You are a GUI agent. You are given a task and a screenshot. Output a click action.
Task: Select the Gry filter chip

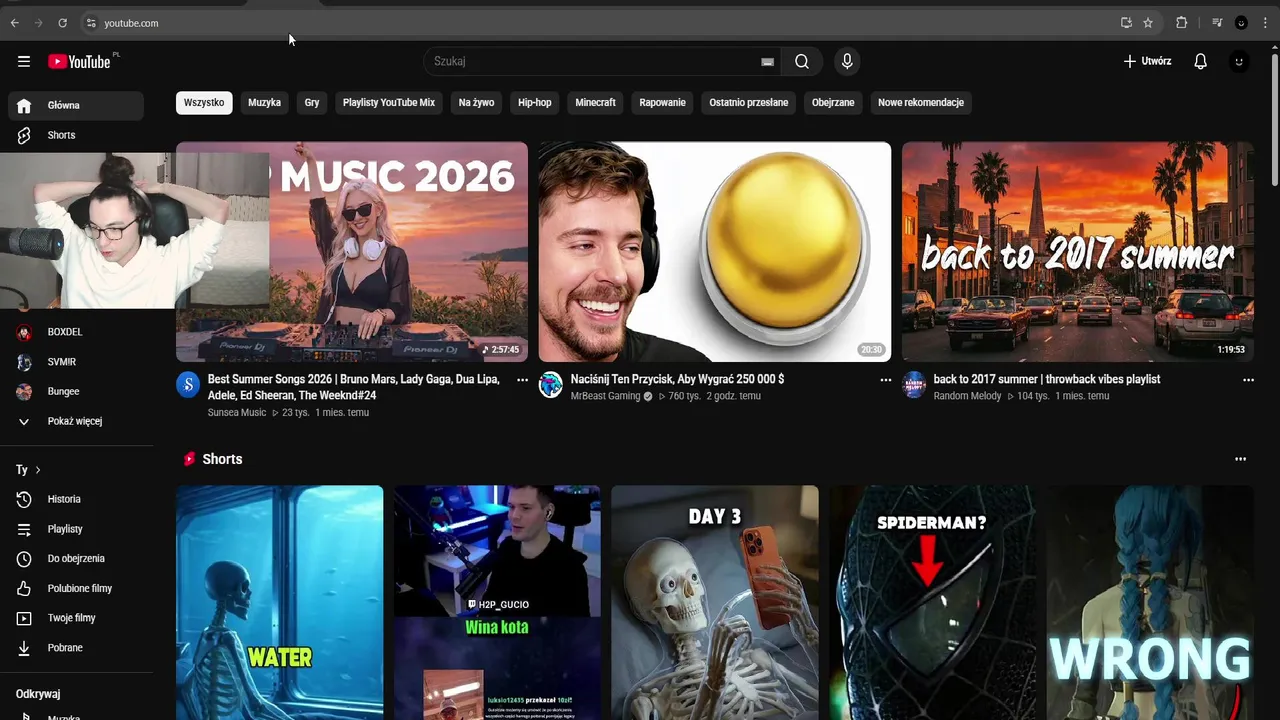(312, 102)
